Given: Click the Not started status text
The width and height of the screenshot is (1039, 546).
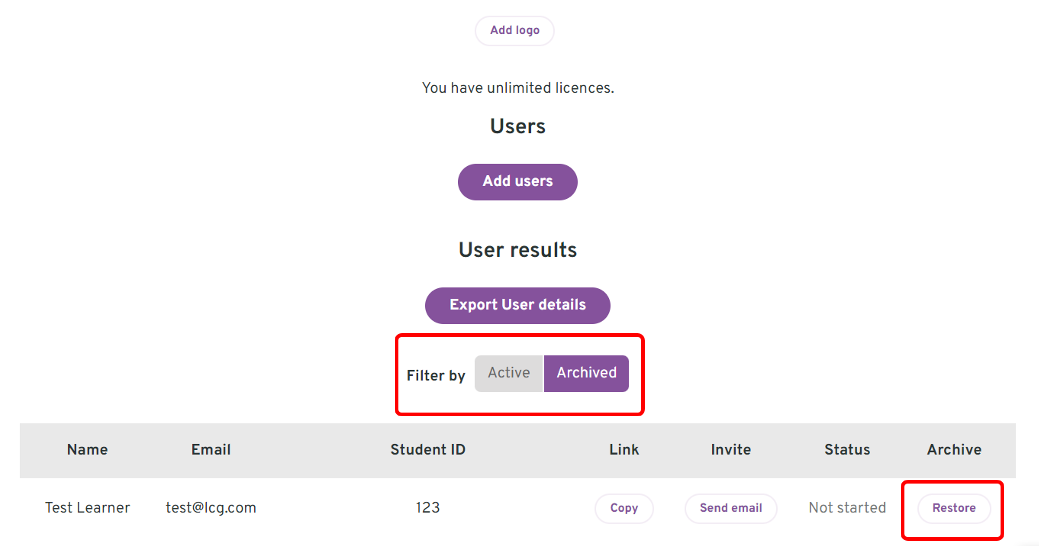Looking at the screenshot, I should tap(848, 508).
